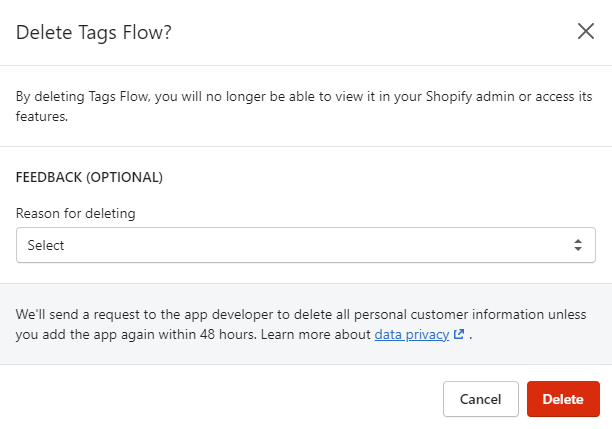Click the external link icon beside data privacy
612x429 pixels.
tap(459, 335)
